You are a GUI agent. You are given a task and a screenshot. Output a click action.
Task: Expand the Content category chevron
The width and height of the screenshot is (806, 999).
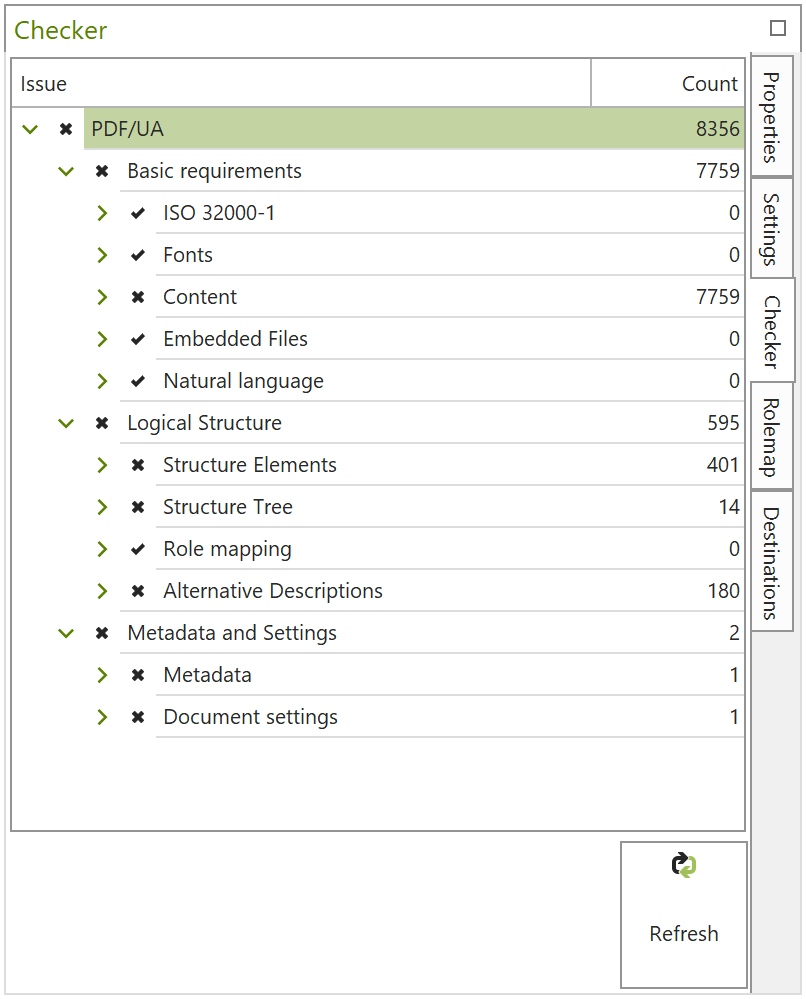[x=101, y=297]
